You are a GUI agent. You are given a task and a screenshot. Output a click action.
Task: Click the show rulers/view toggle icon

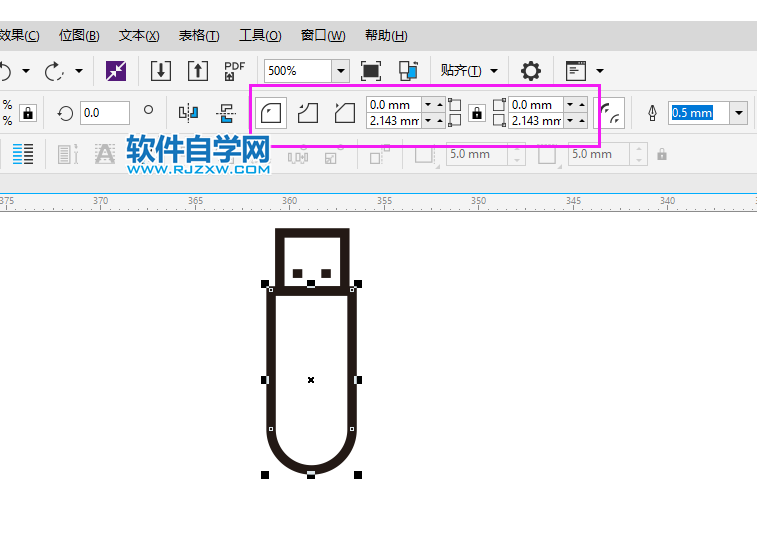(x=408, y=71)
